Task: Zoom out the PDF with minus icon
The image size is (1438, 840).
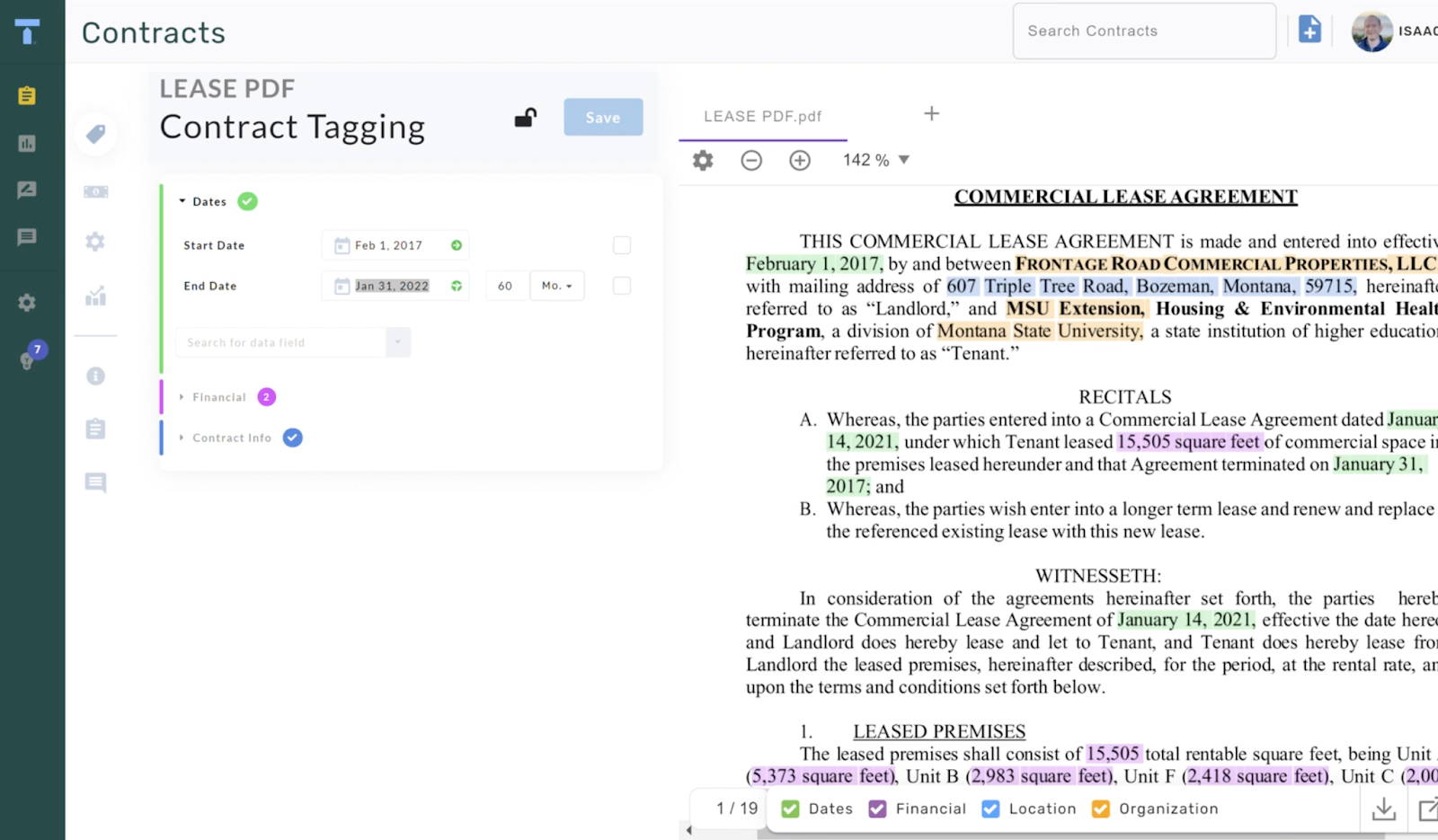Action: [751, 160]
